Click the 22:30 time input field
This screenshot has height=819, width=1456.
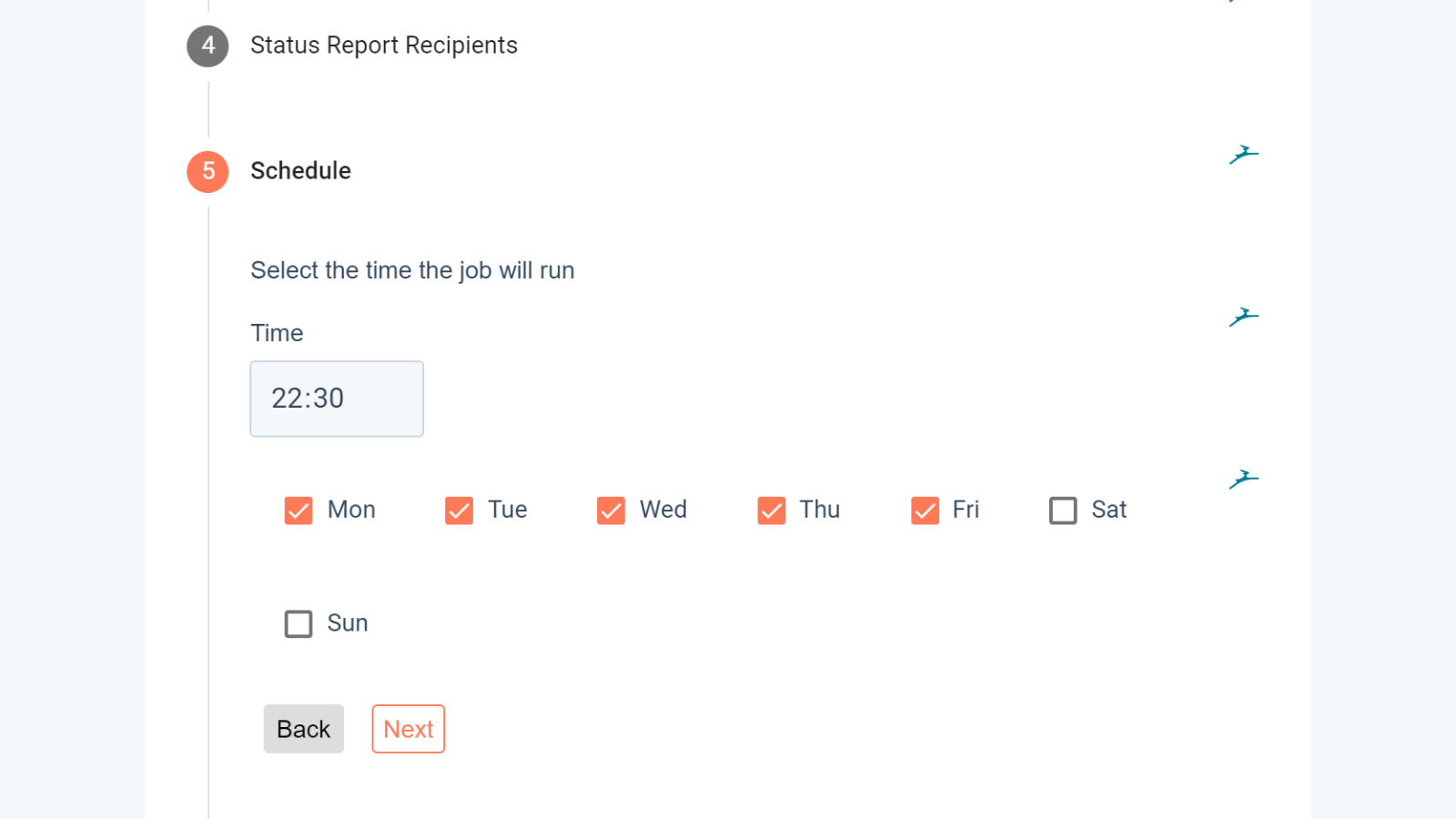(x=337, y=399)
